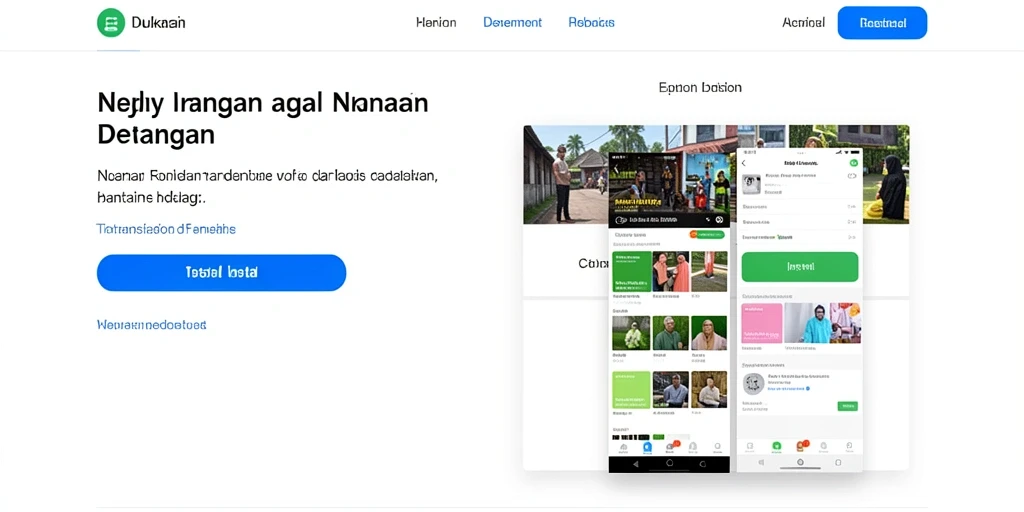Tap the large green button in right phone

[x=800, y=266]
